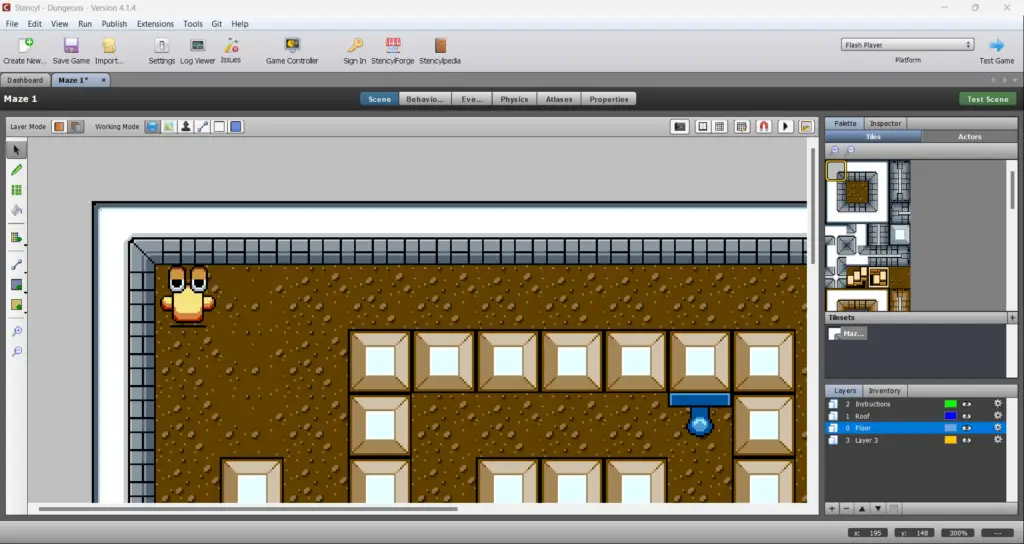
Task: Click the green Instructions layer color swatch
Action: pos(950,404)
